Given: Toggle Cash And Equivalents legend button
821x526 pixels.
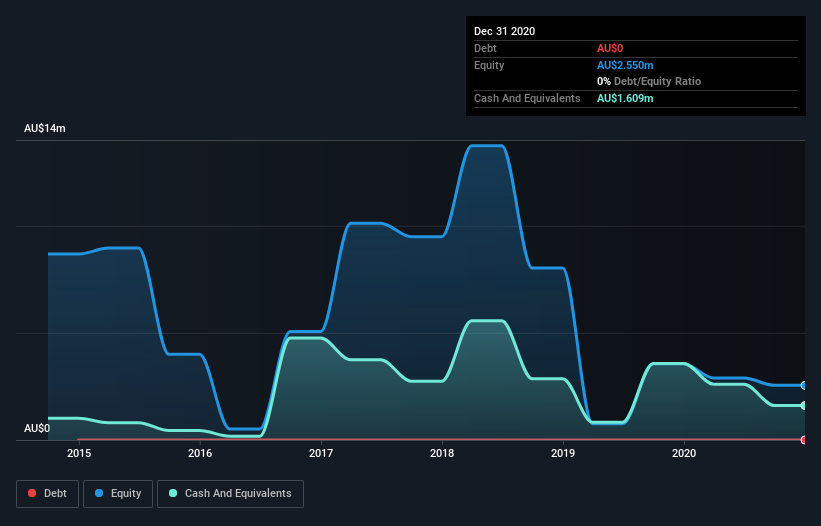Looking at the screenshot, I should tap(230, 494).
